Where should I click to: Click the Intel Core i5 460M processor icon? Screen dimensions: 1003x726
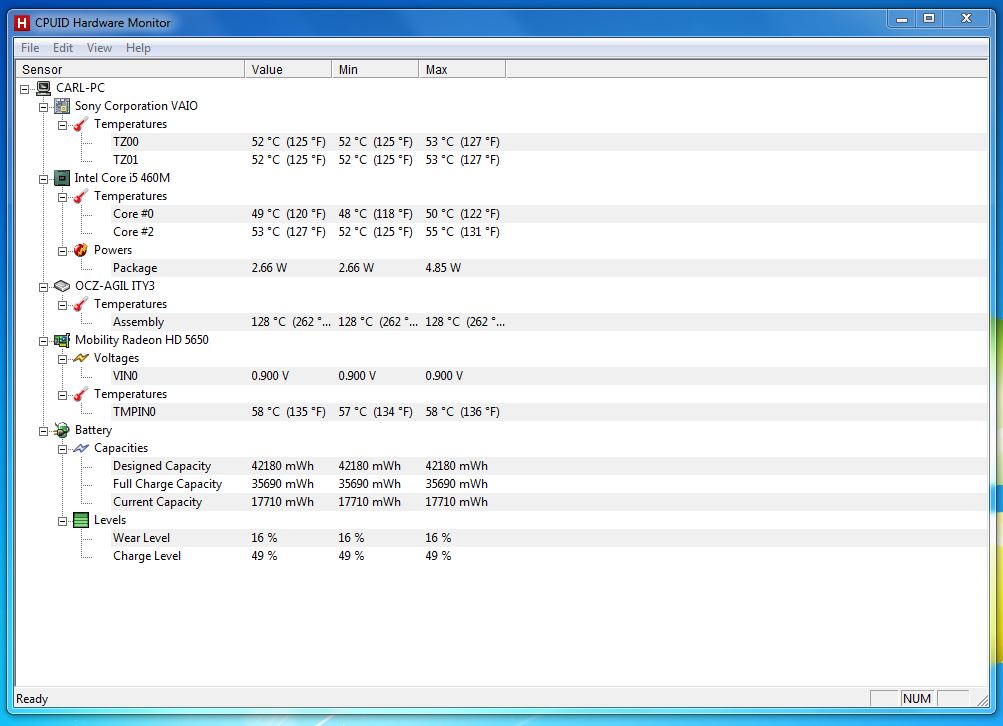tap(62, 178)
